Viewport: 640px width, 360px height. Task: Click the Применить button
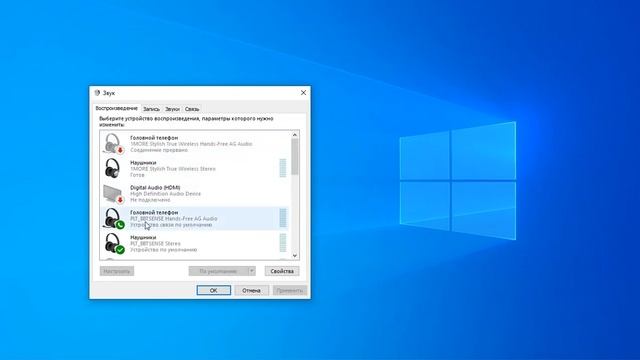point(289,290)
